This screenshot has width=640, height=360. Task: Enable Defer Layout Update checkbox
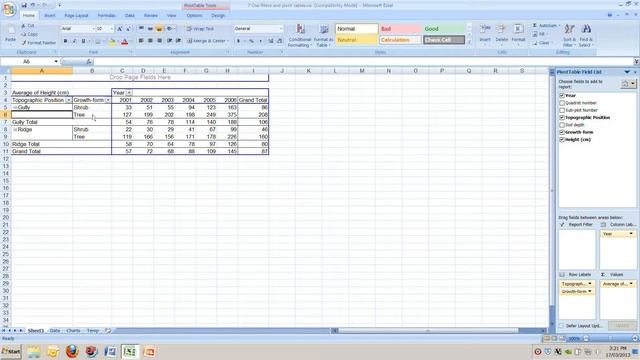562,326
